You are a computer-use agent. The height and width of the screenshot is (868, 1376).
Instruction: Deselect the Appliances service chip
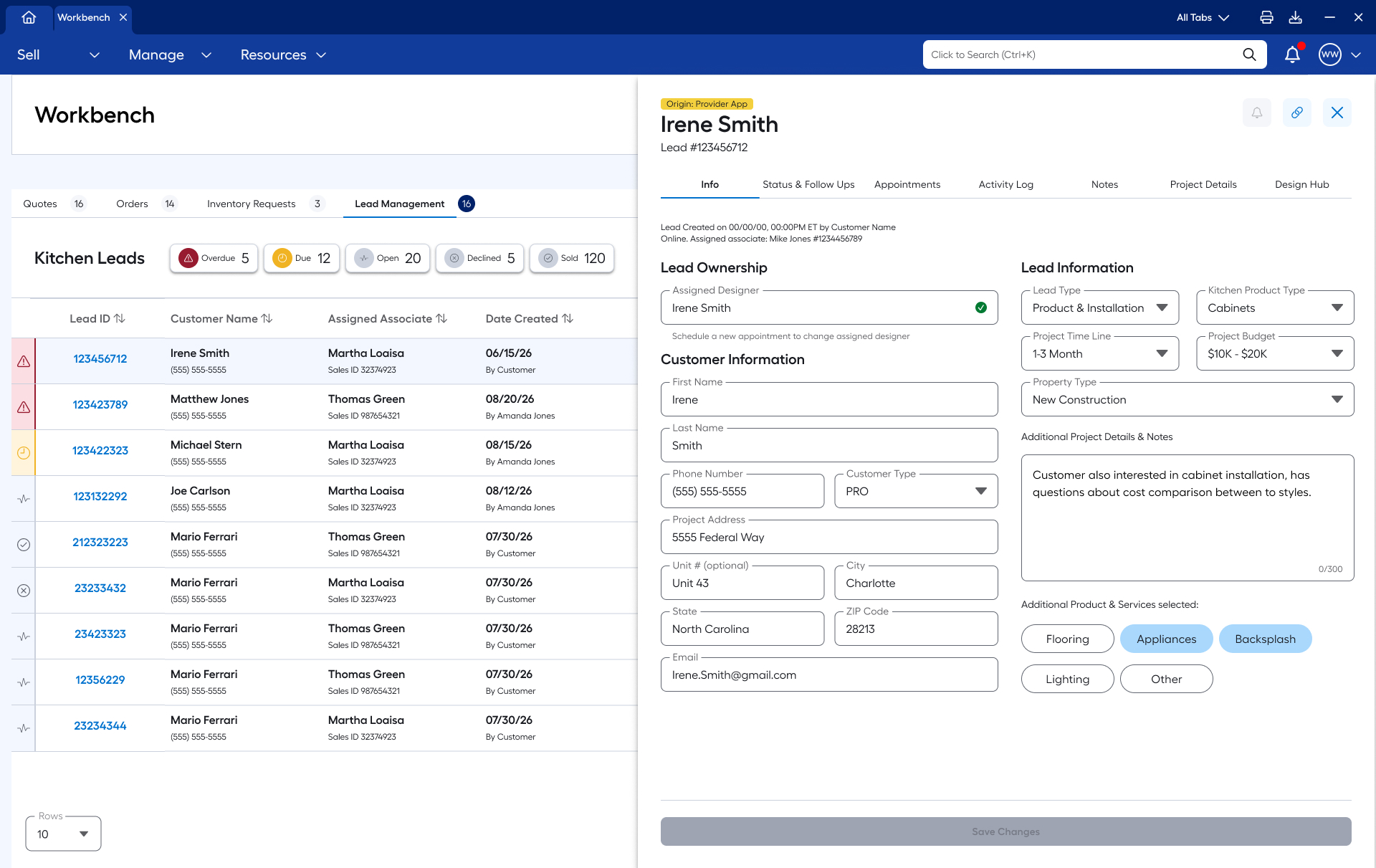point(1167,639)
